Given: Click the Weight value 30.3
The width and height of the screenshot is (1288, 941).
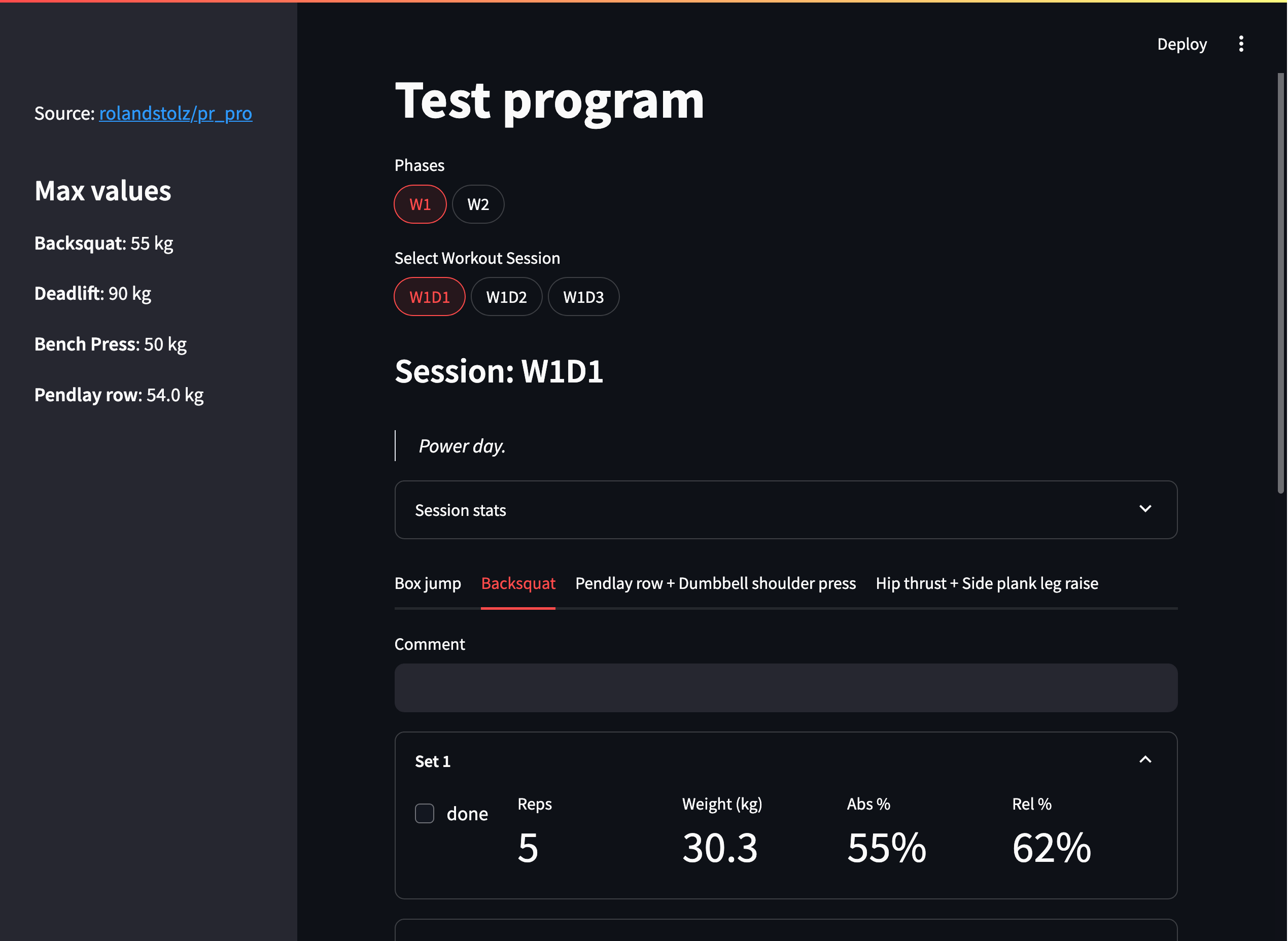Looking at the screenshot, I should [x=720, y=848].
